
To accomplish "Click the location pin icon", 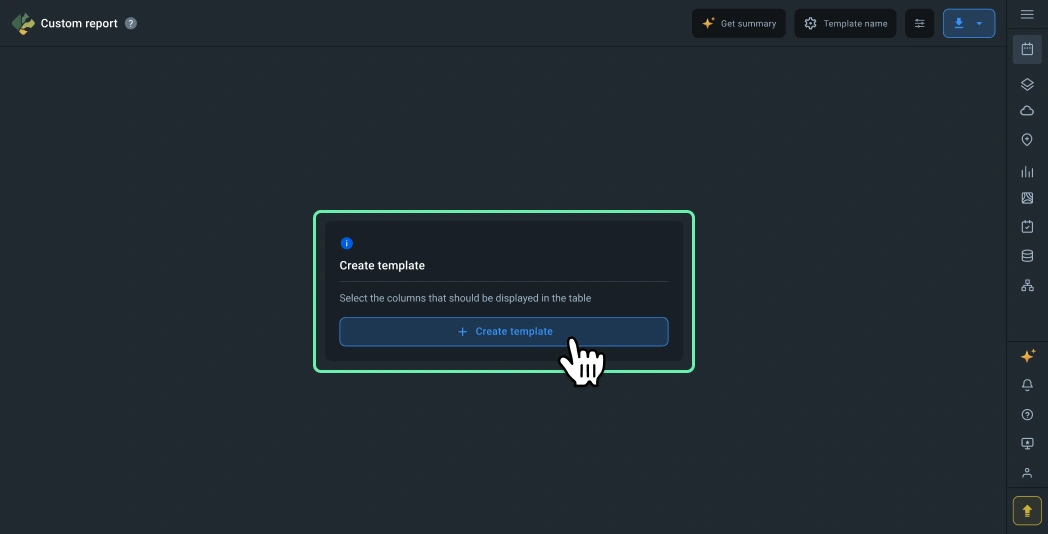I will click(x=1027, y=140).
